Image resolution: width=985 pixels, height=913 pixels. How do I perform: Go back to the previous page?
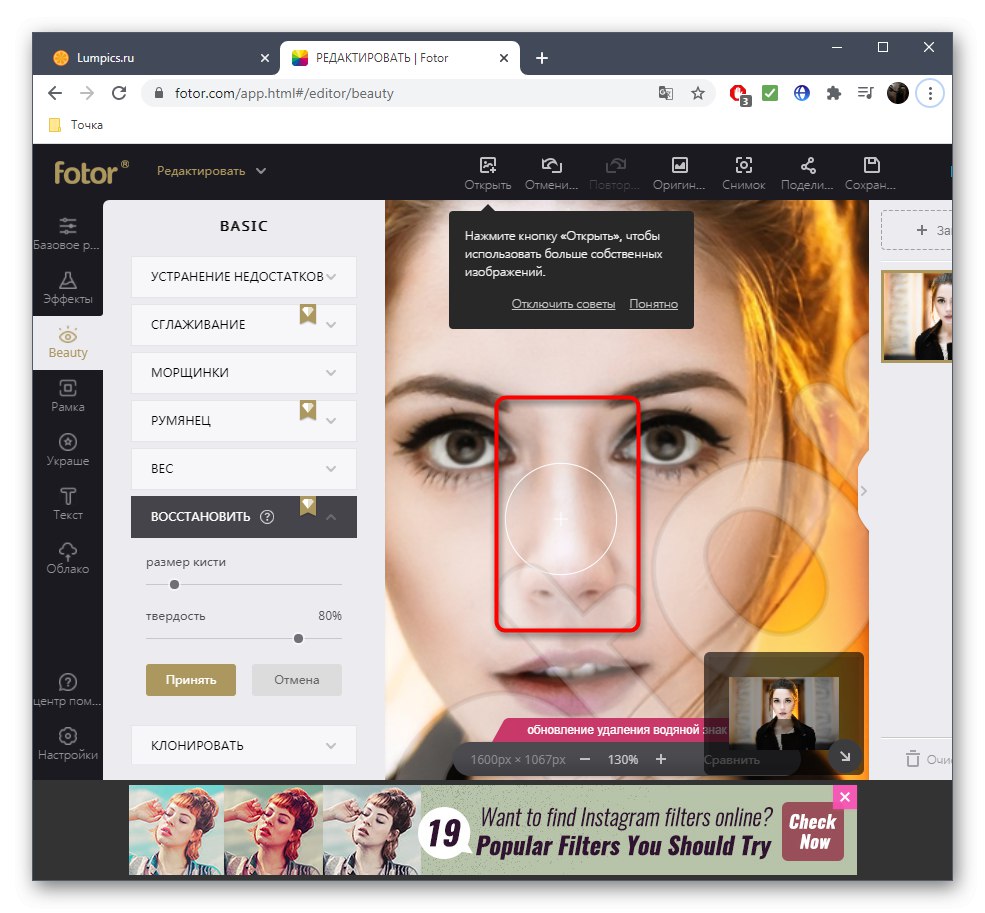pos(55,94)
